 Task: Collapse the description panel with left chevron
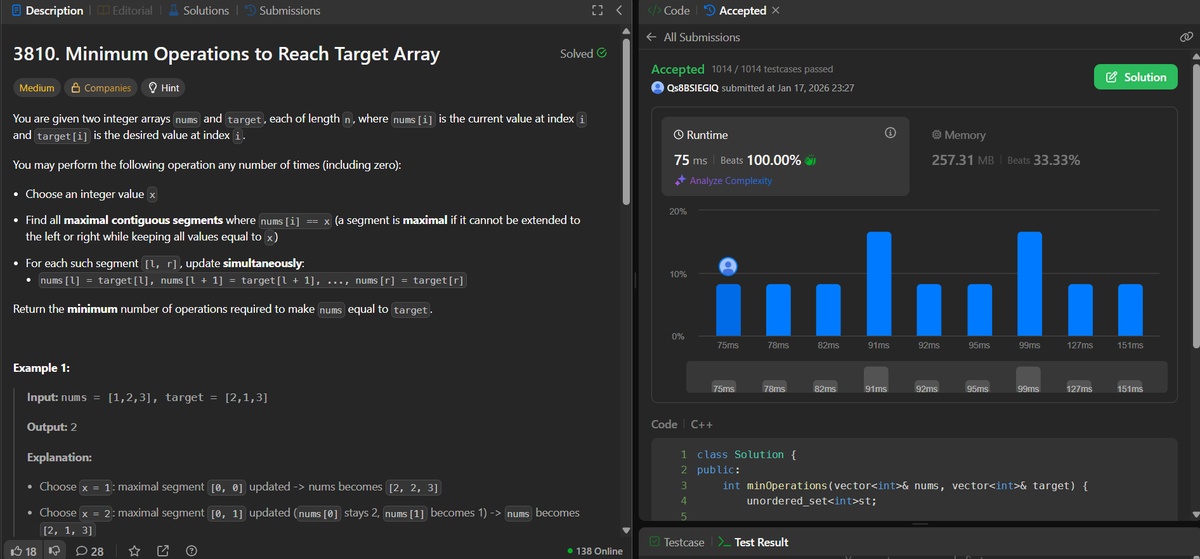[x=619, y=10]
